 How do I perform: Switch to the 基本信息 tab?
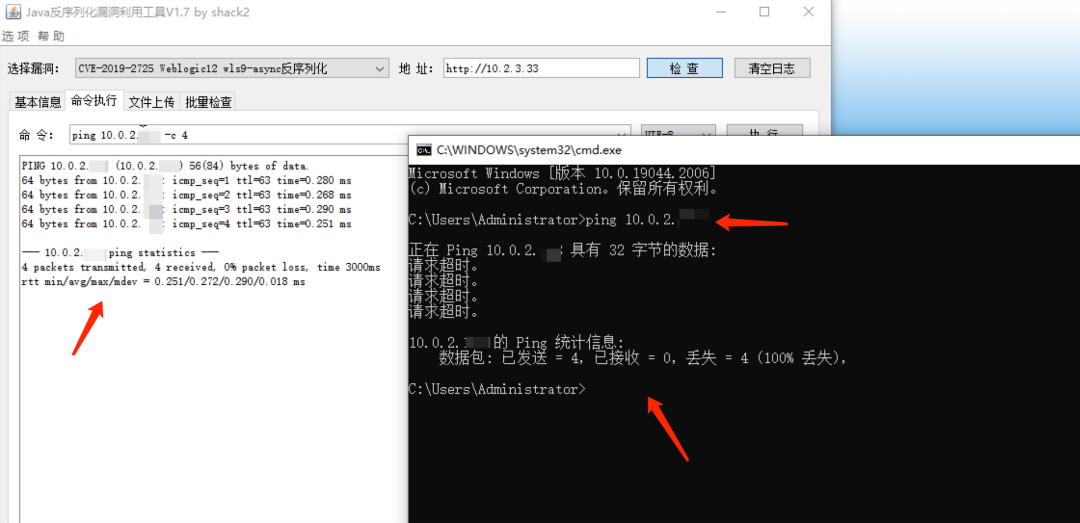click(x=38, y=102)
